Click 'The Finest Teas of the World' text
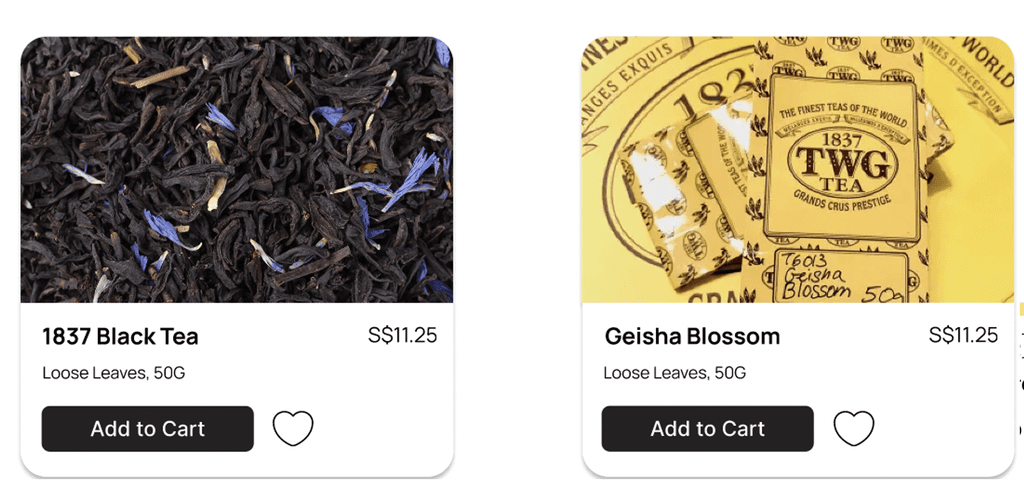Viewport: 1024px width, 504px height. point(842,116)
